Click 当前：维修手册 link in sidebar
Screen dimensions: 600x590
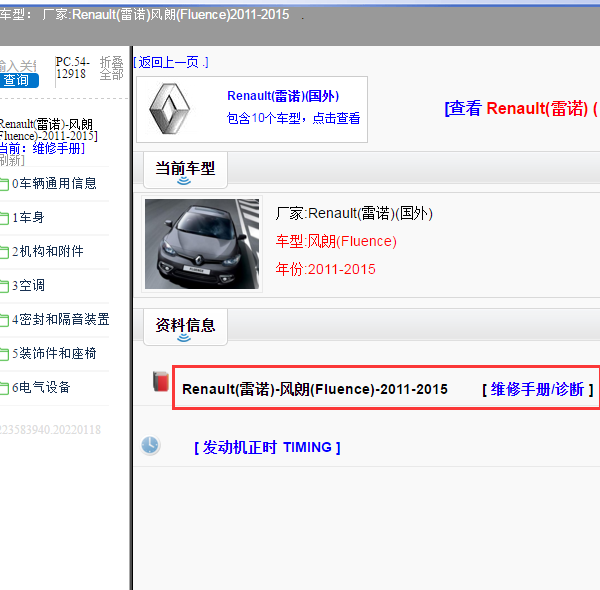pos(42,148)
